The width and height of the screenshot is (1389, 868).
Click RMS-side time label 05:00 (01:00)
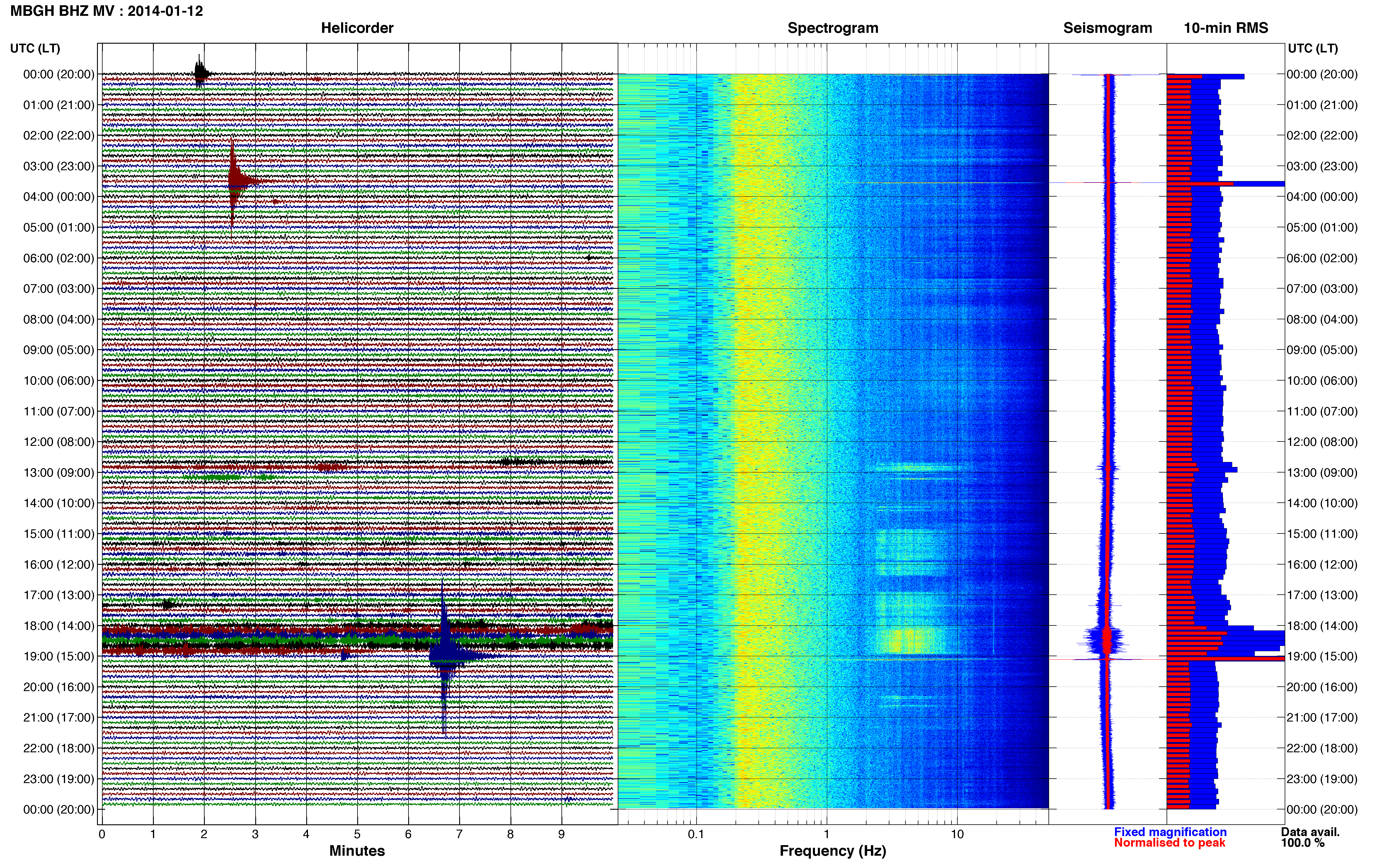(x=1322, y=227)
